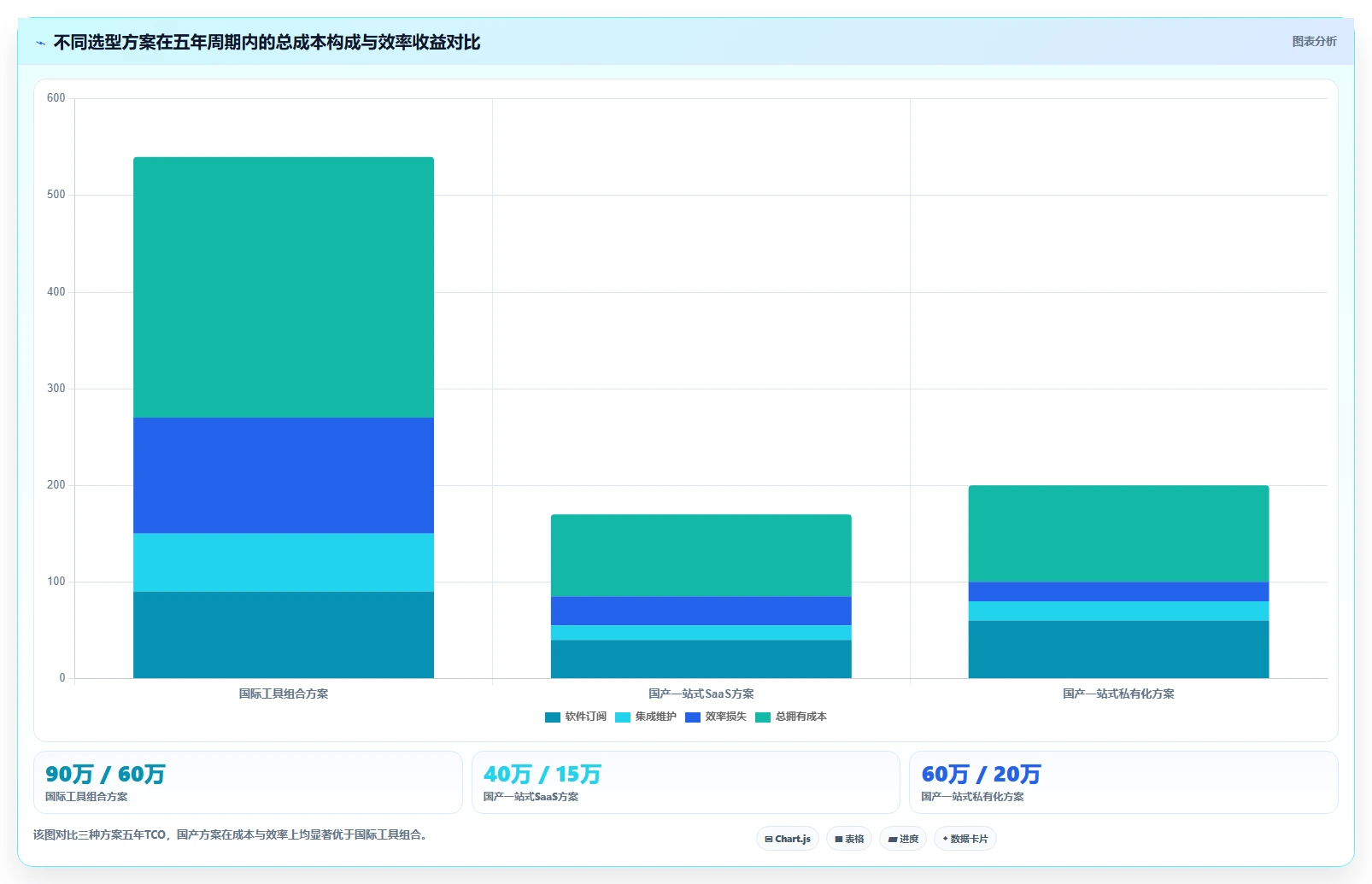Select the 进度 tag

click(903, 839)
